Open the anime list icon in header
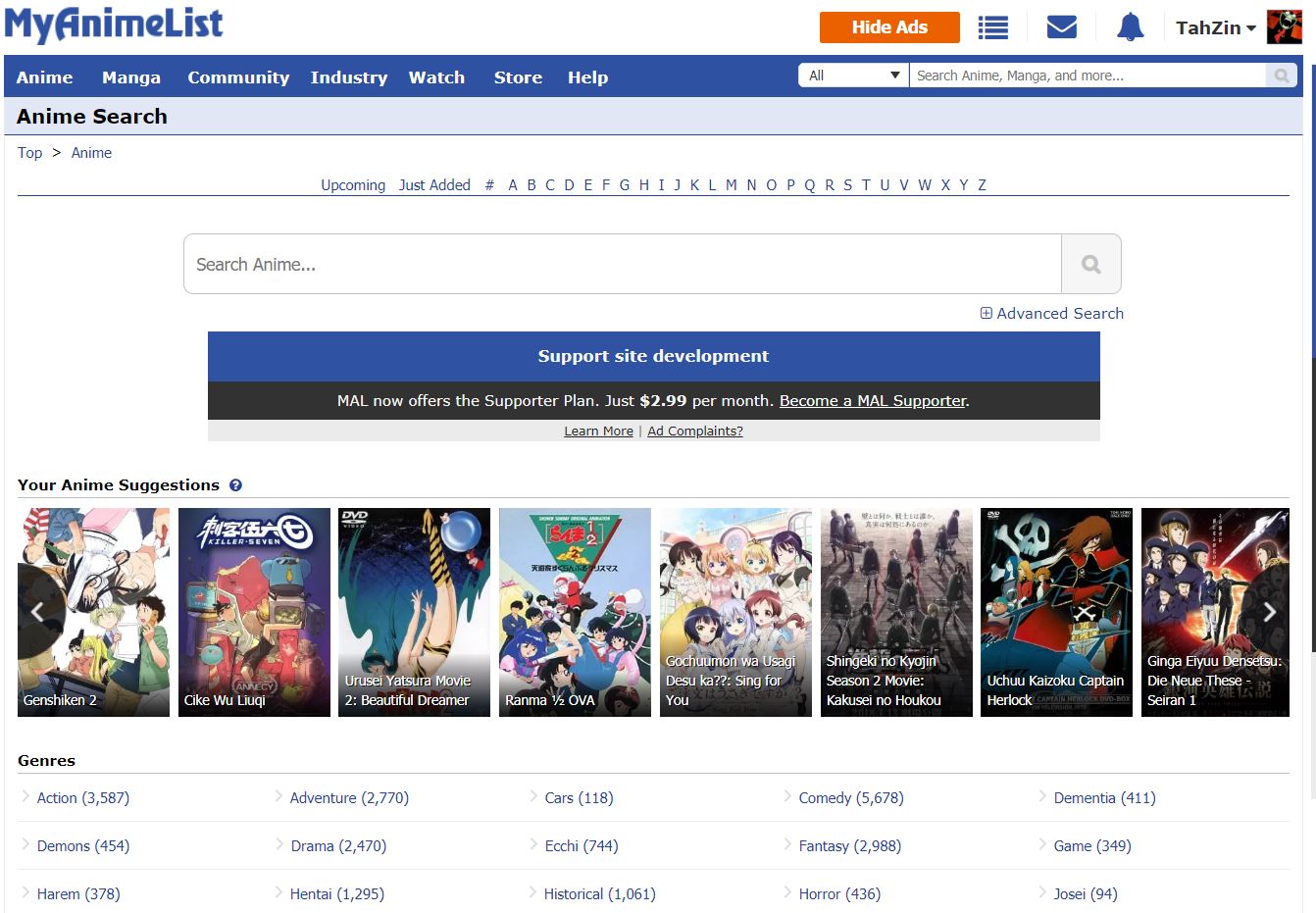 (993, 27)
